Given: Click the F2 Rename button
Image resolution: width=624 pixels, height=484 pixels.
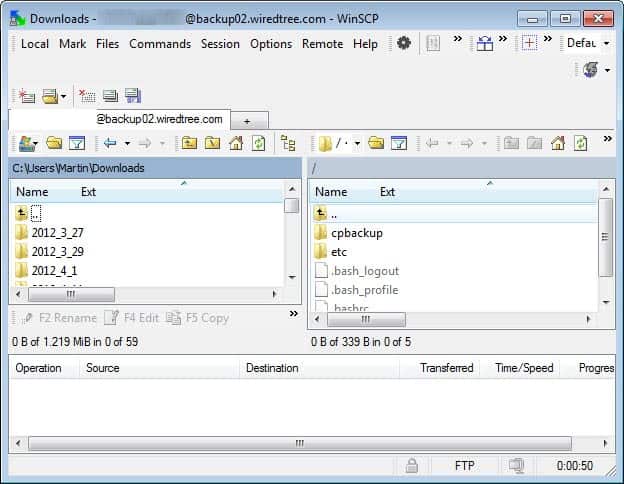Looking at the screenshot, I should pos(60,318).
